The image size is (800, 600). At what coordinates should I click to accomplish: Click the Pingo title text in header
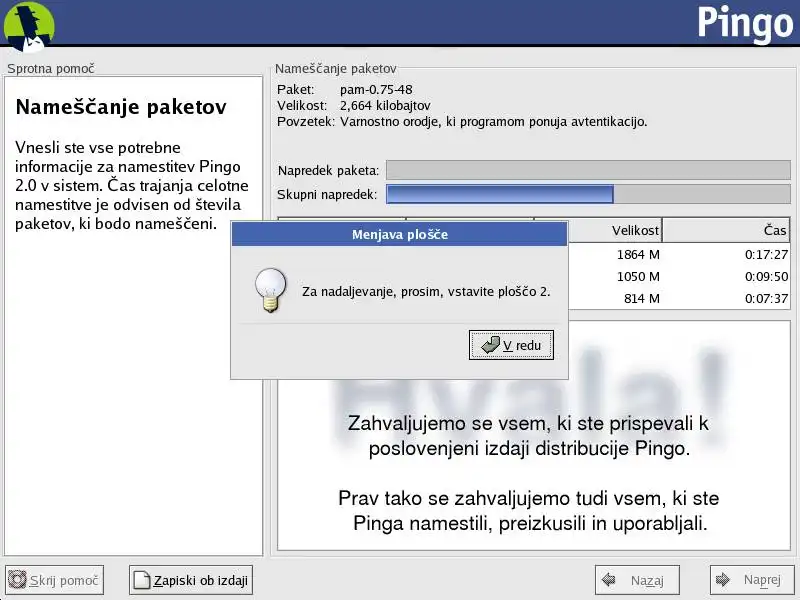click(x=745, y=24)
